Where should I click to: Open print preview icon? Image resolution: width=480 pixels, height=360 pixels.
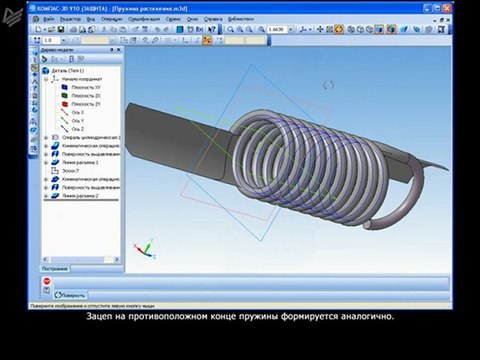click(x=82, y=30)
